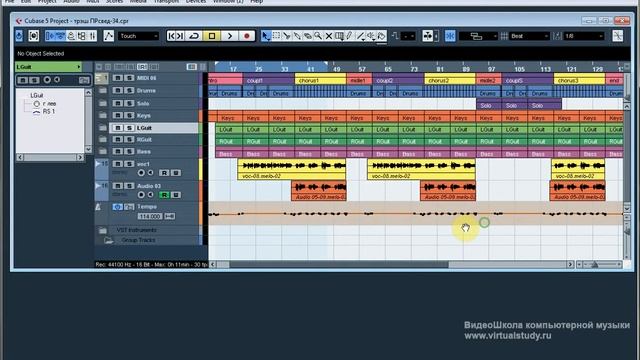
Task: Click the Stop transport button
Action: [x=212, y=36]
